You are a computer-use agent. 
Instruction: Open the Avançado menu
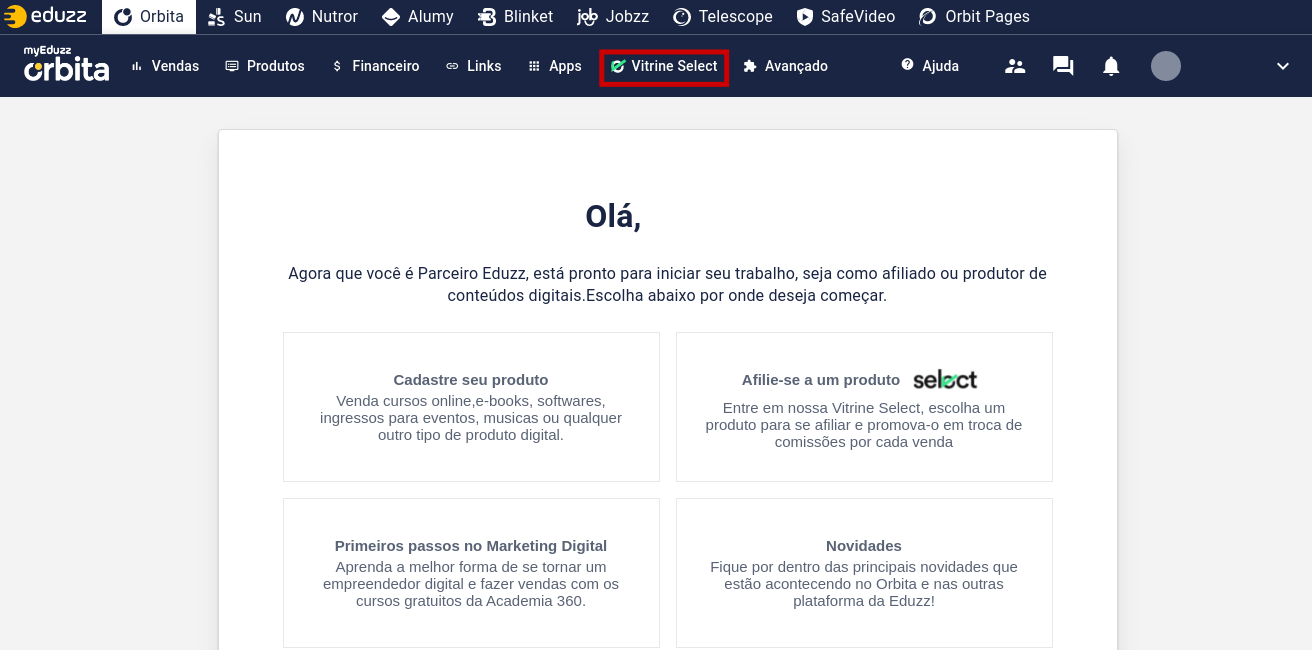(x=786, y=66)
